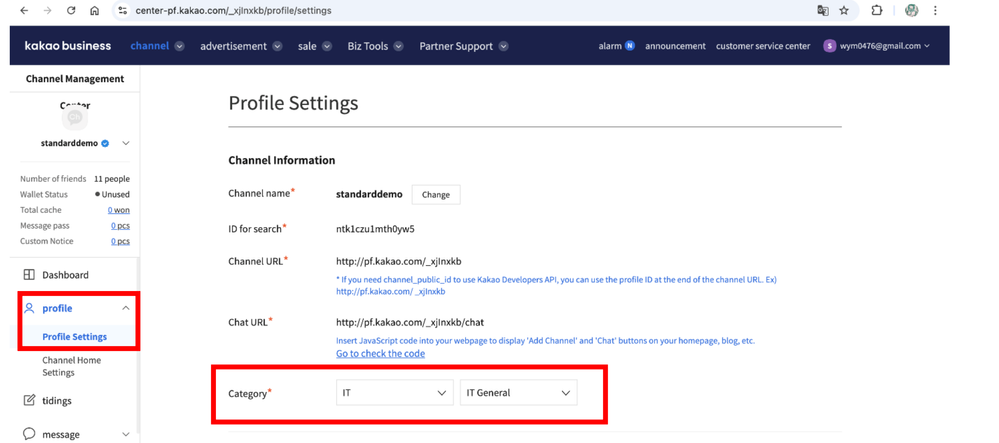
Task: Select the Partner Support top menu
Action: click(456, 46)
